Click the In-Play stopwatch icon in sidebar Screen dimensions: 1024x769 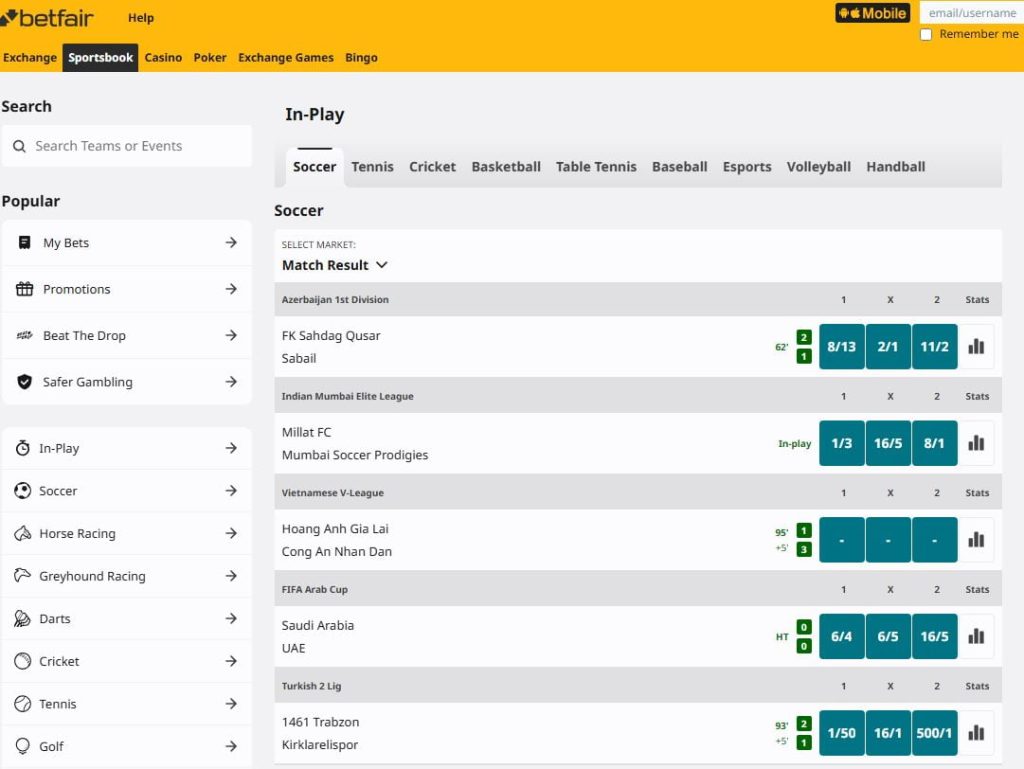tap(23, 448)
